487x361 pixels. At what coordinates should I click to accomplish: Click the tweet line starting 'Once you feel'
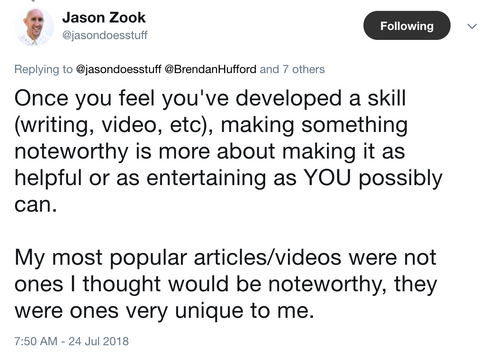coord(210,99)
